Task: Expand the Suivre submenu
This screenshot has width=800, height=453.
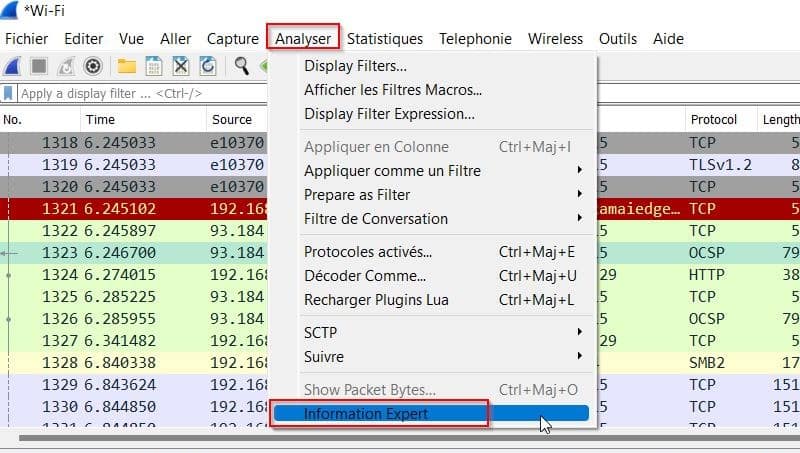Action: tap(434, 357)
